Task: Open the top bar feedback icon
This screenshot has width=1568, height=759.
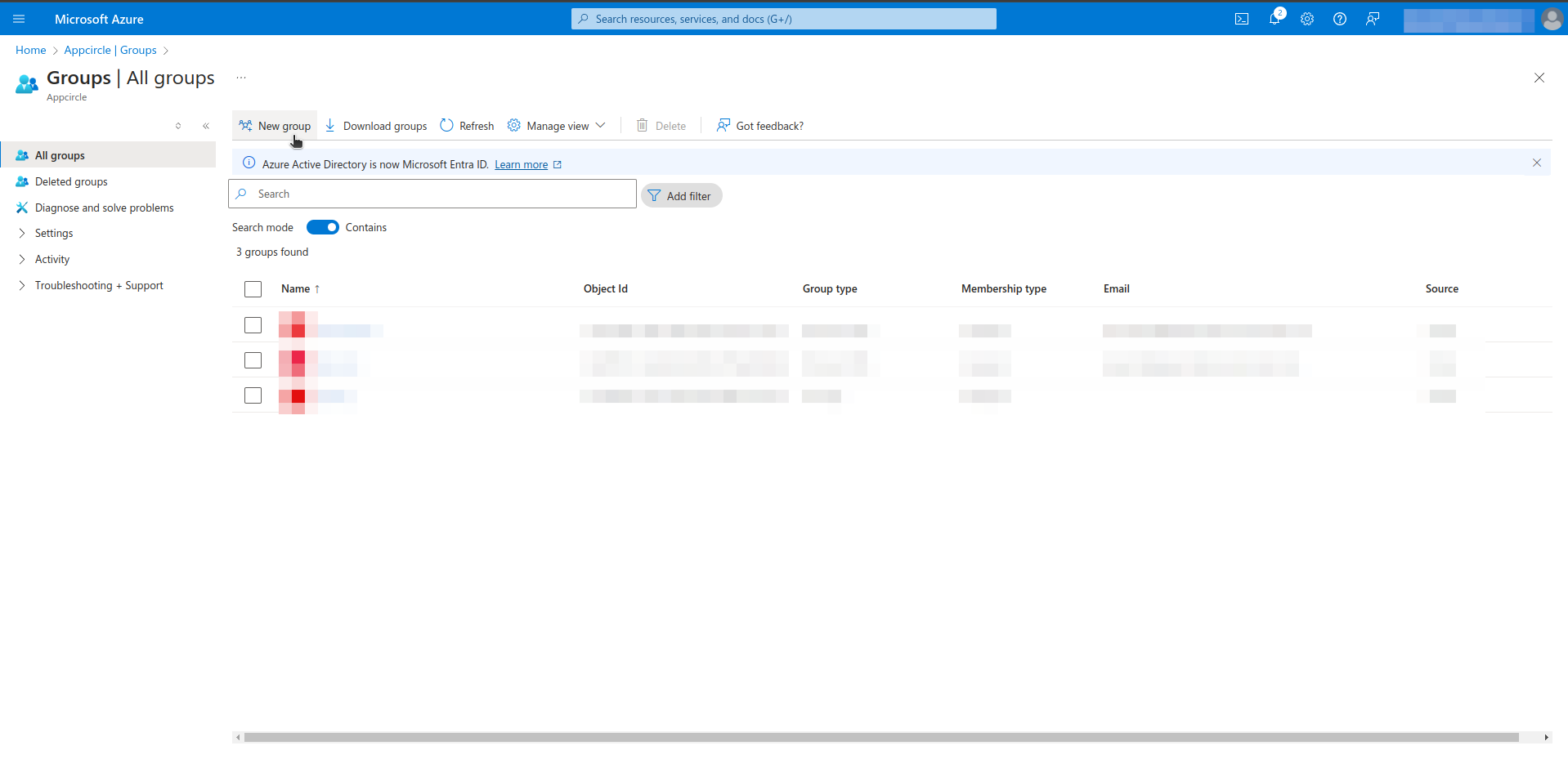Action: tap(1373, 19)
